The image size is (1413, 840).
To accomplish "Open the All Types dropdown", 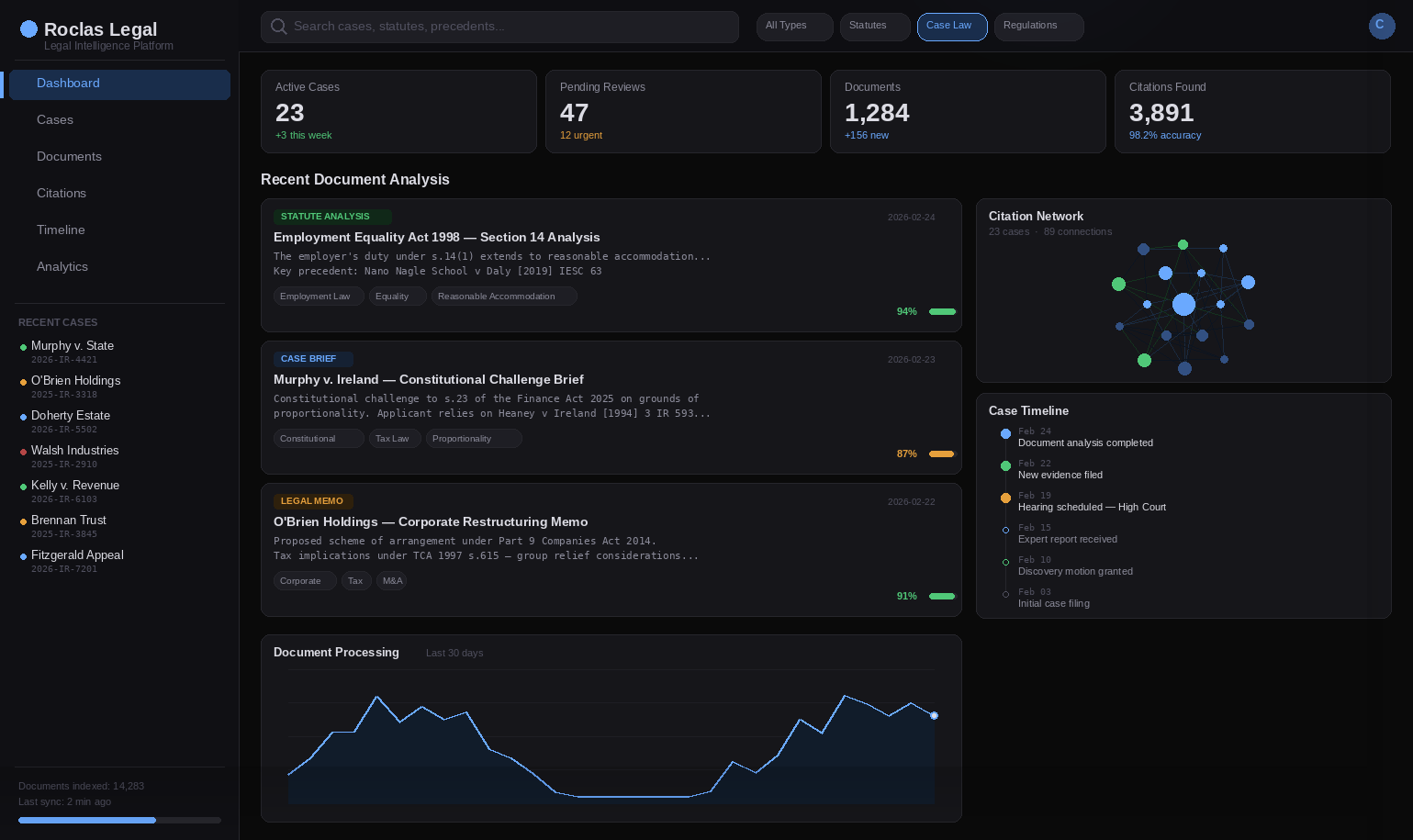I will [793, 26].
